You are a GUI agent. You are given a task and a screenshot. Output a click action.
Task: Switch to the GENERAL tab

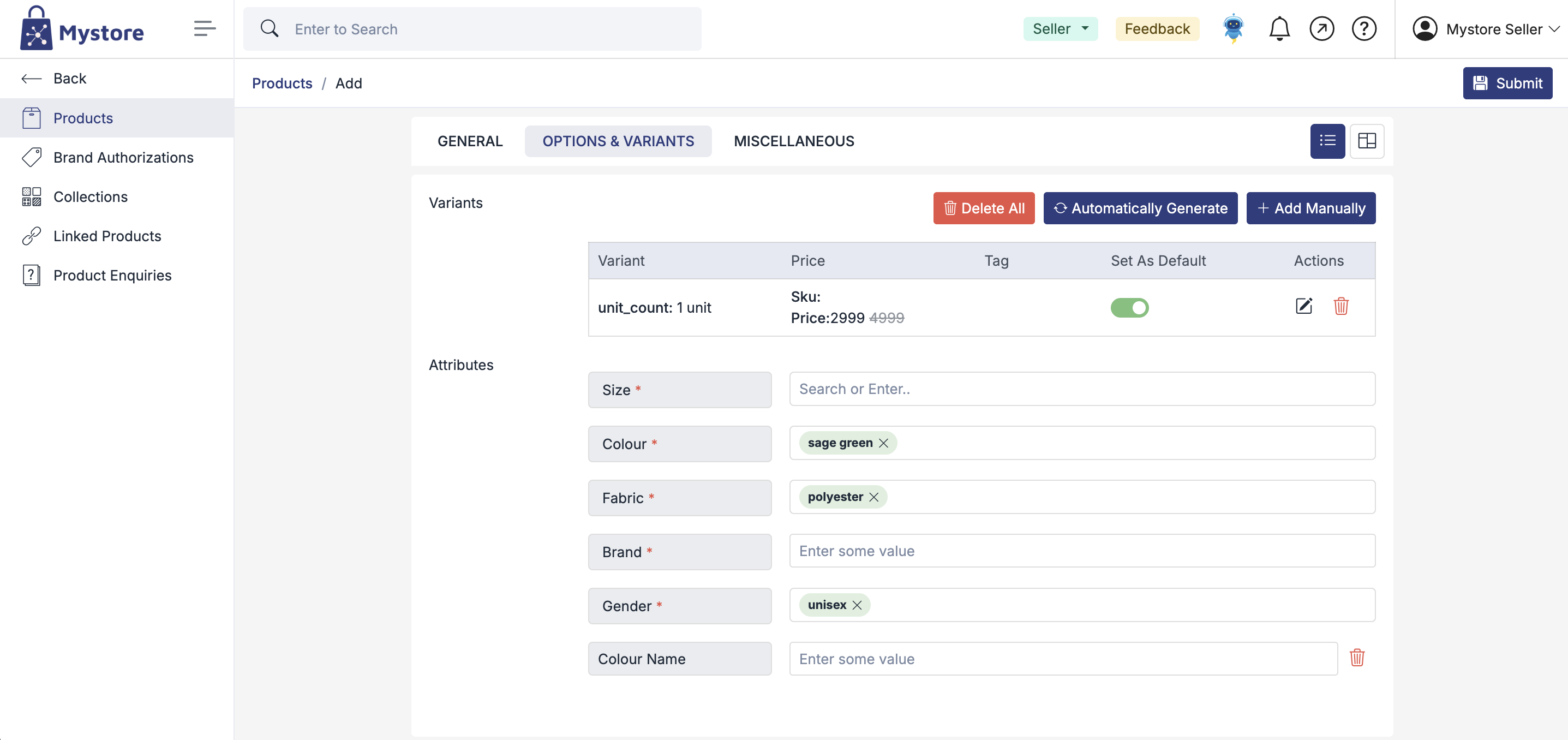pyautogui.click(x=470, y=141)
